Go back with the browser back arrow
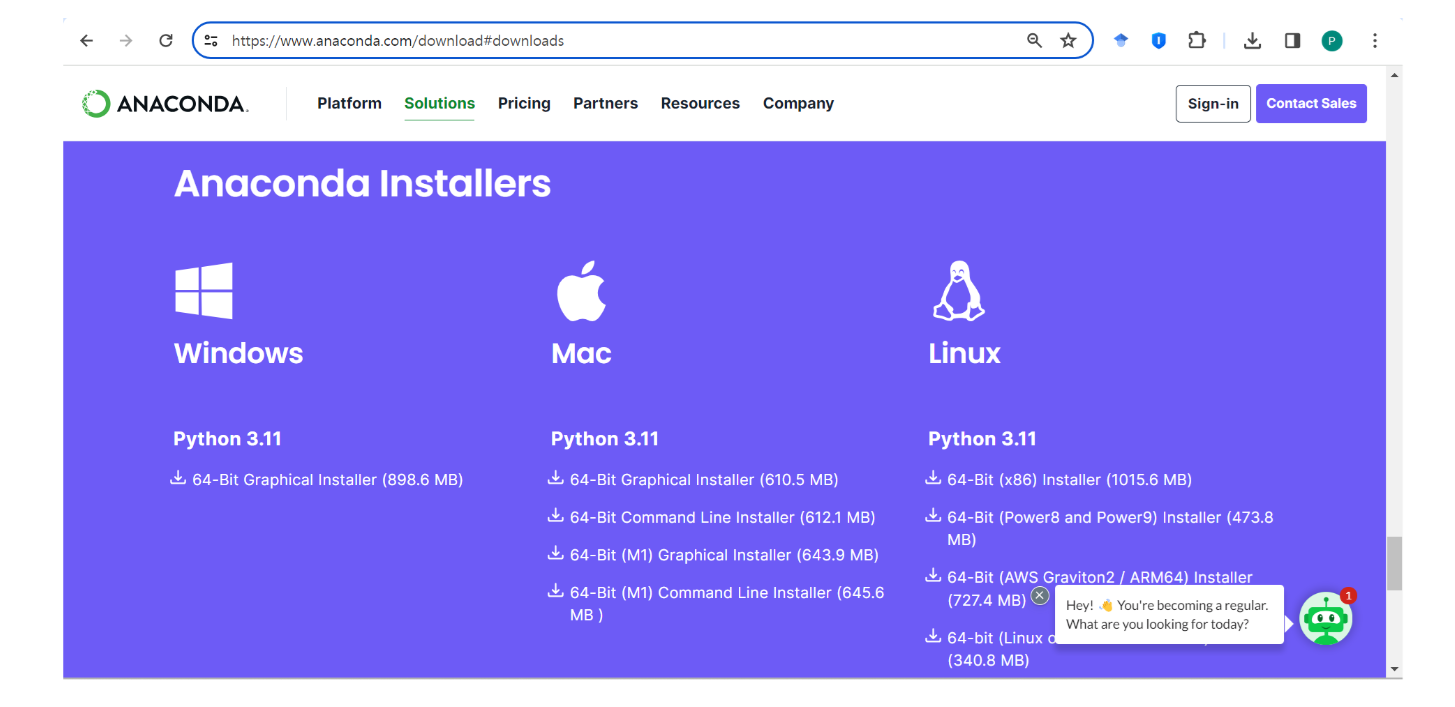This screenshot has width=1455, height=707. [x=87, y=41]
